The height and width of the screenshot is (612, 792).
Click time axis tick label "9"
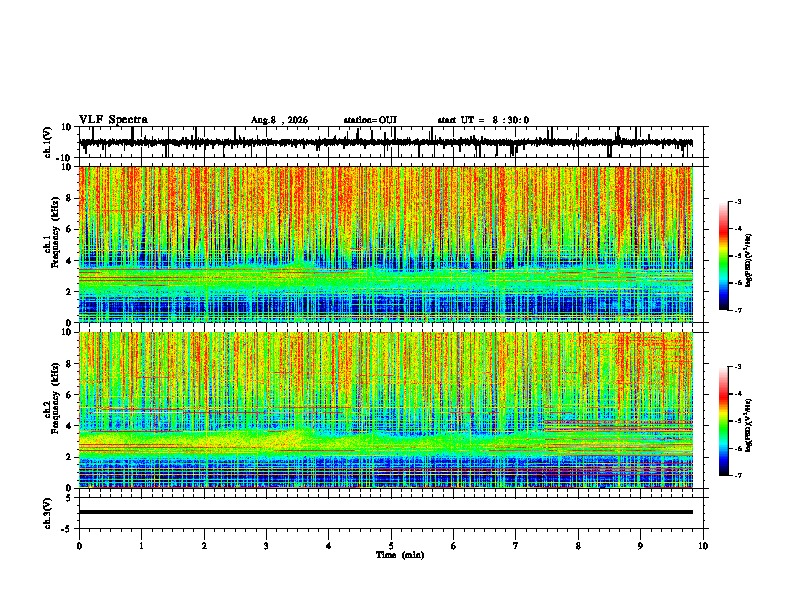point(640,546)
